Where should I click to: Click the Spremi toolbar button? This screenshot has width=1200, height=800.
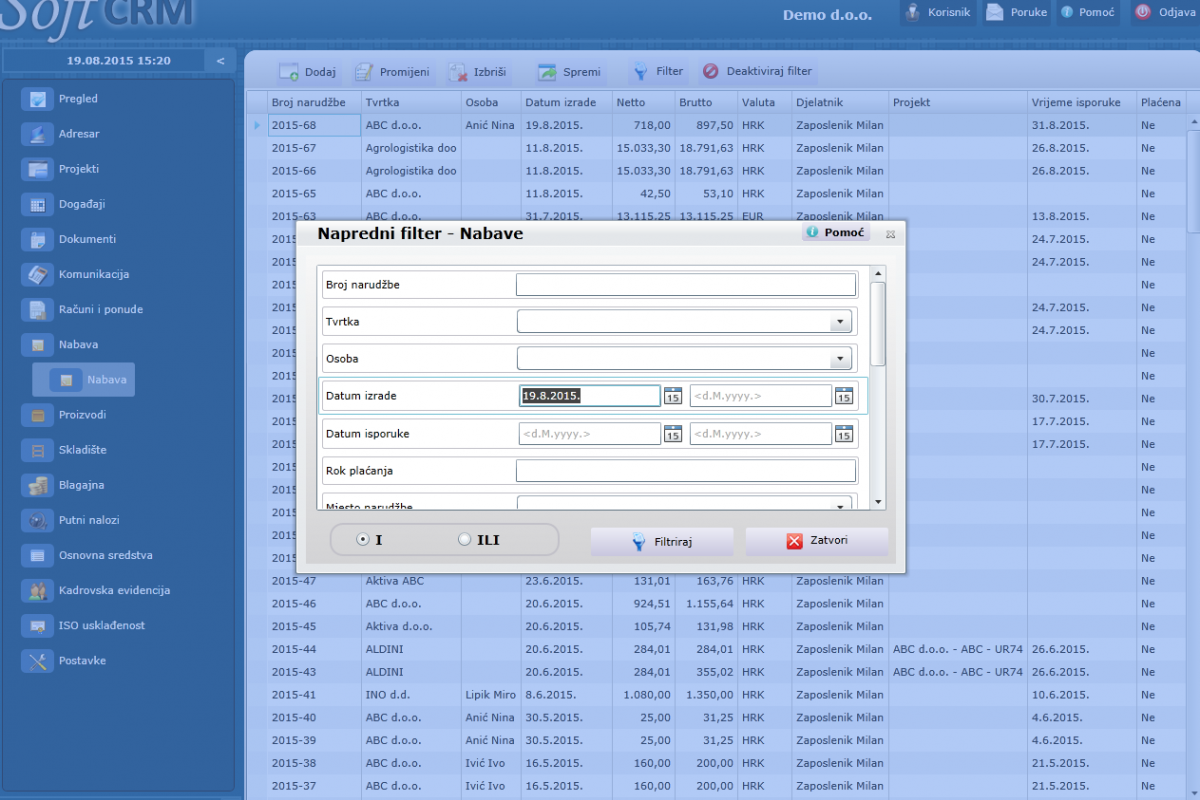569,72
